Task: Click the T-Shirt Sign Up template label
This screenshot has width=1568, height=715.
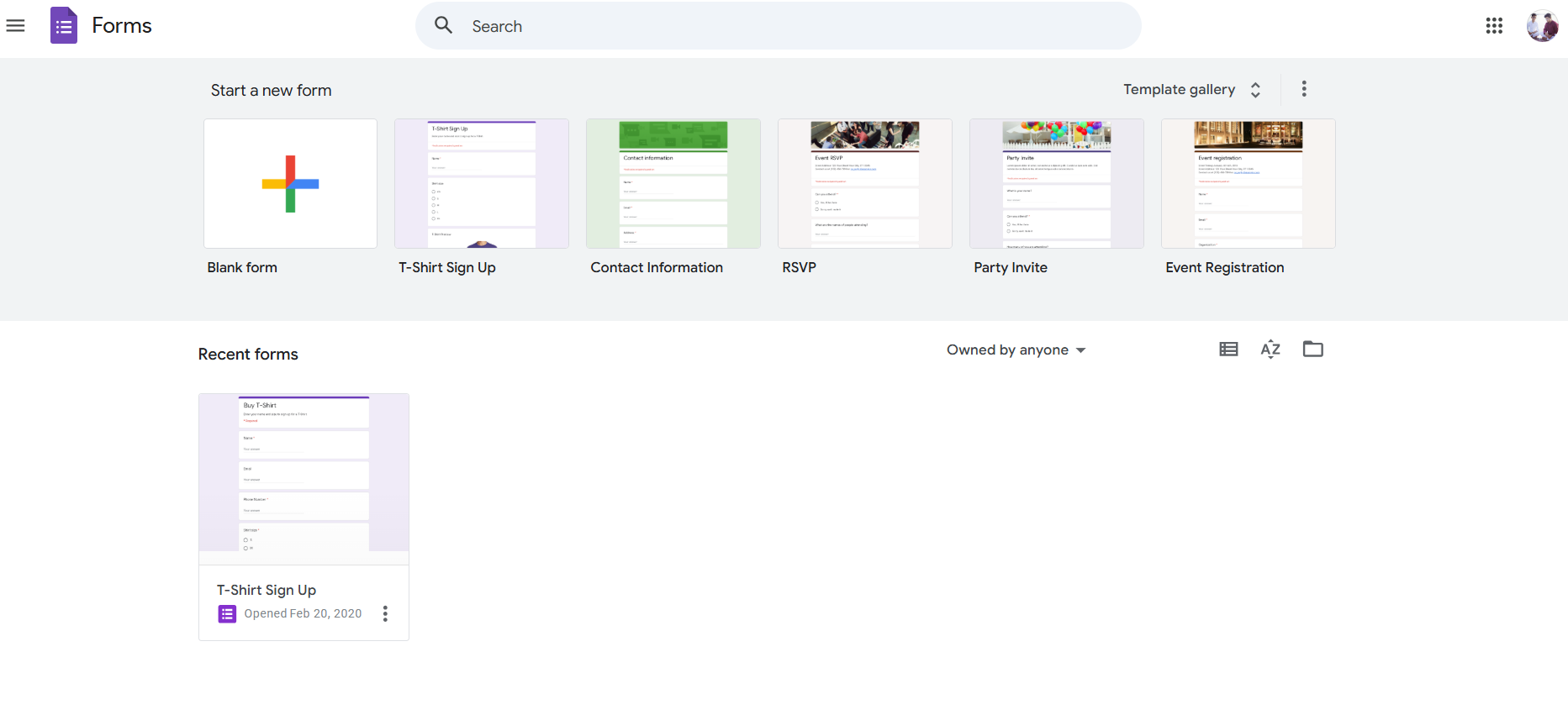Action: click(447, 267)
